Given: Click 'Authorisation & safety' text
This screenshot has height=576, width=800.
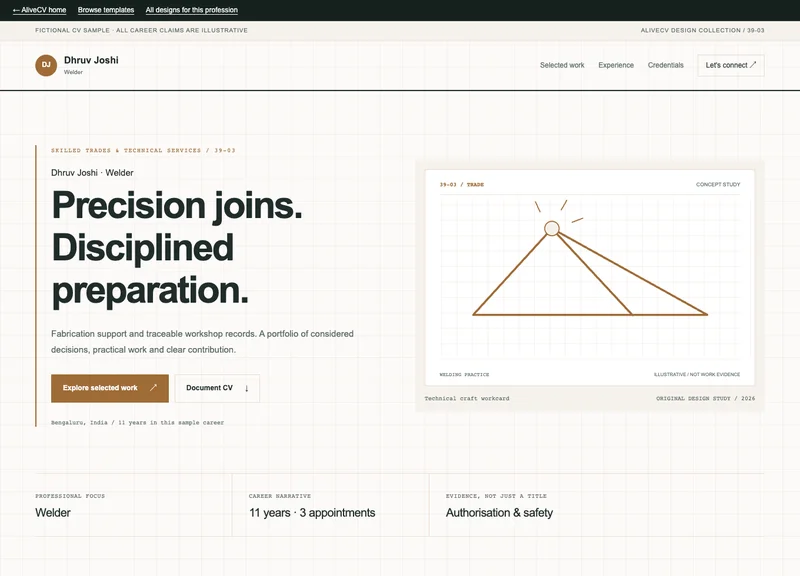Looking at the screenshot, I should (x=499, y=513).
